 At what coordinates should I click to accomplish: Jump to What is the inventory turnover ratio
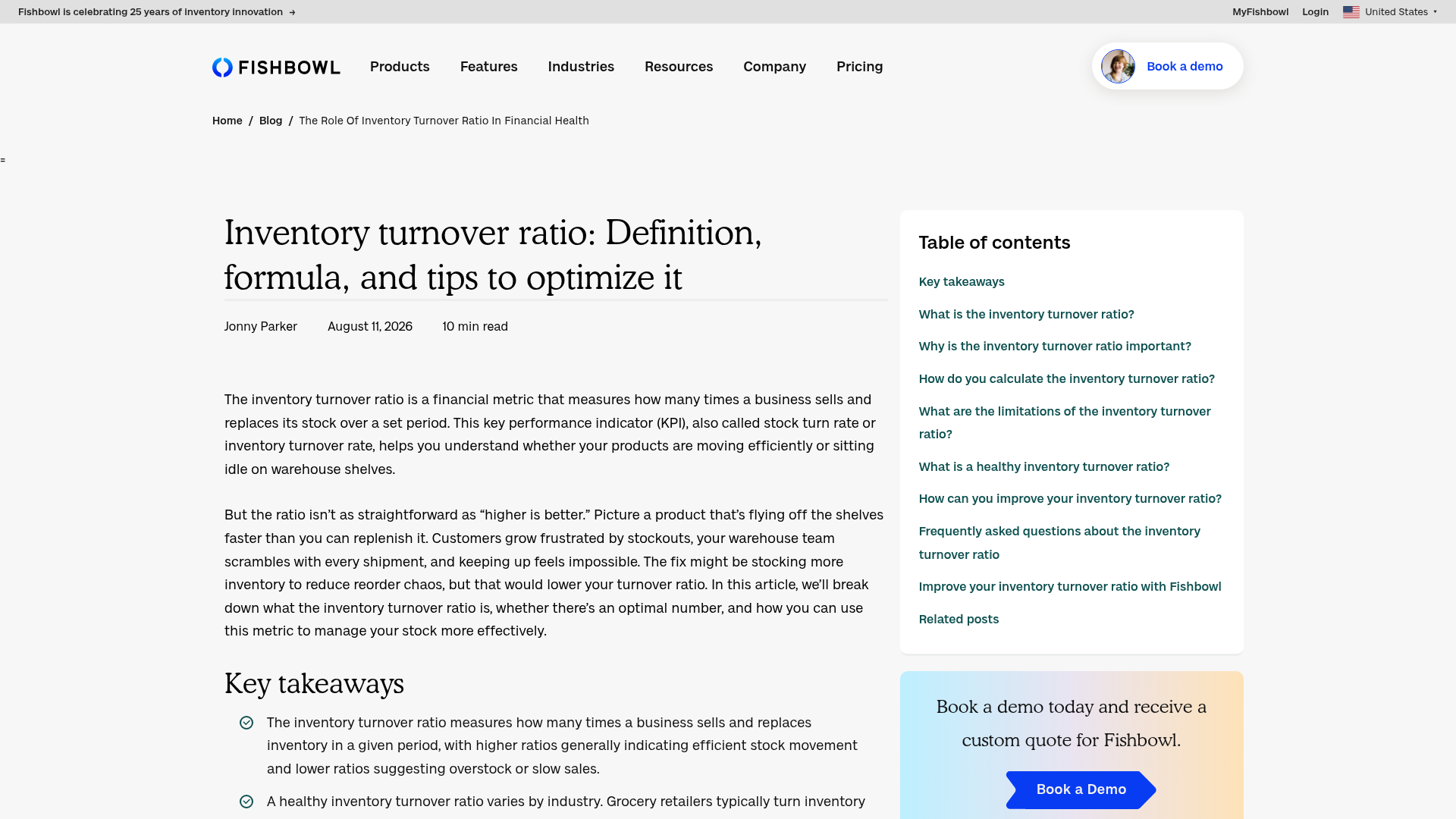1026,314
